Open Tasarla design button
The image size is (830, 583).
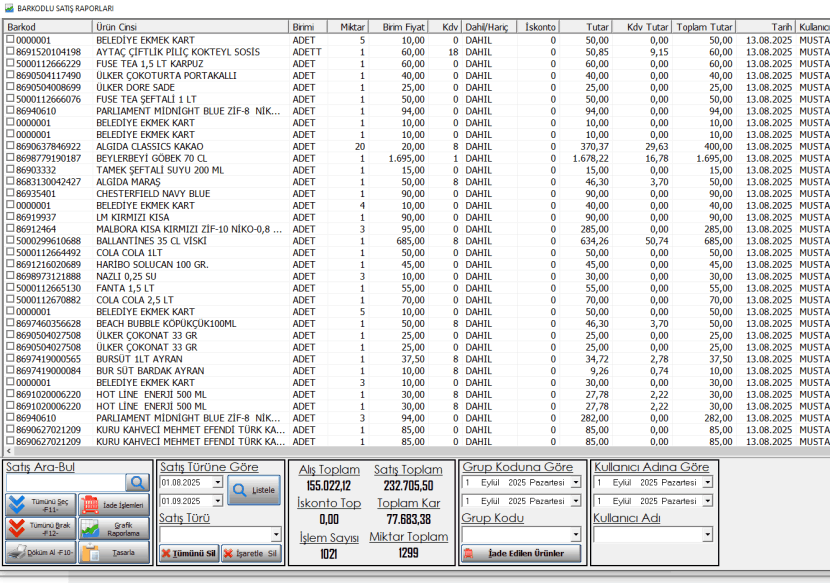(x=114, y=552)
